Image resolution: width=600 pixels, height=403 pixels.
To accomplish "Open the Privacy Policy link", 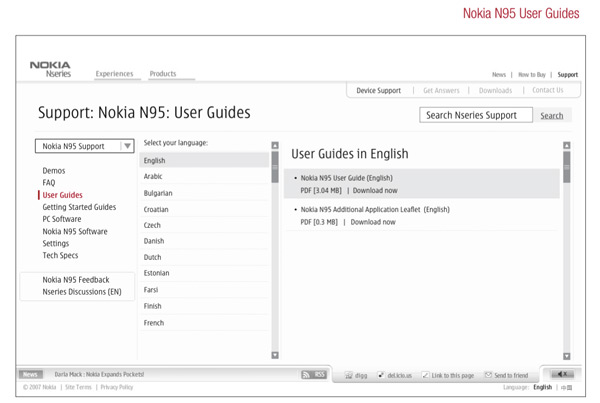I will (x=117, y=387).
